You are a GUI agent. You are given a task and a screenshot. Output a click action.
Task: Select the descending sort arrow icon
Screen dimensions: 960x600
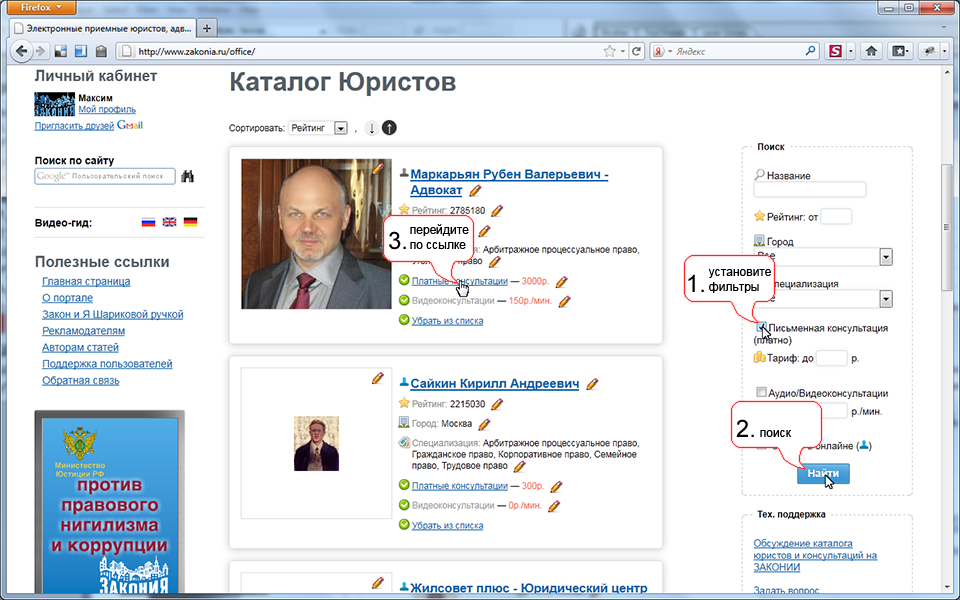[x=371, y=128]
